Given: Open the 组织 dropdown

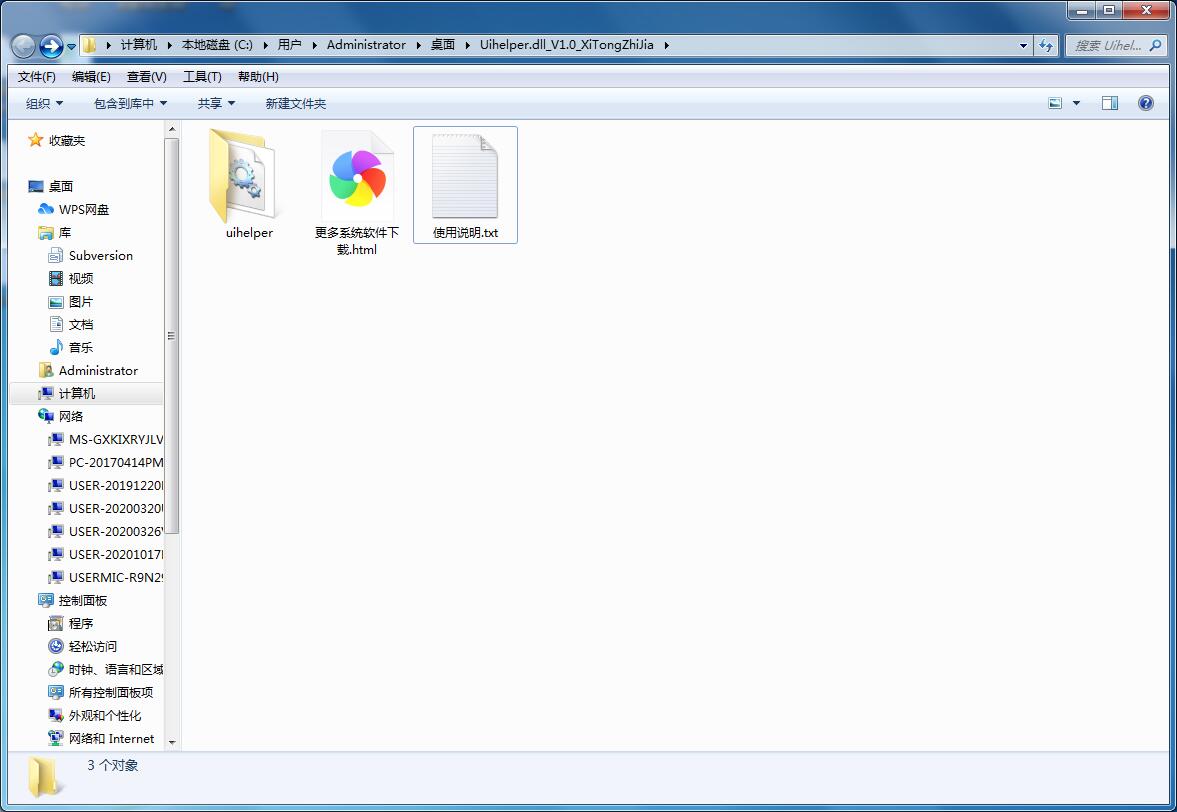Looking at the screenshot, I should click(44, 104).
